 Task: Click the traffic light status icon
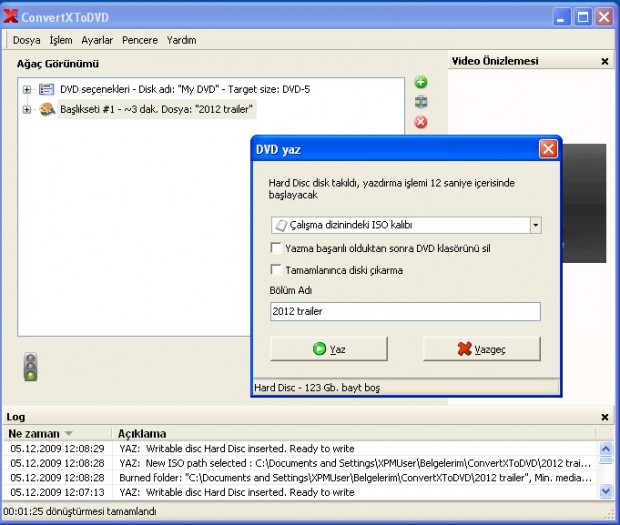click(30, 367)
